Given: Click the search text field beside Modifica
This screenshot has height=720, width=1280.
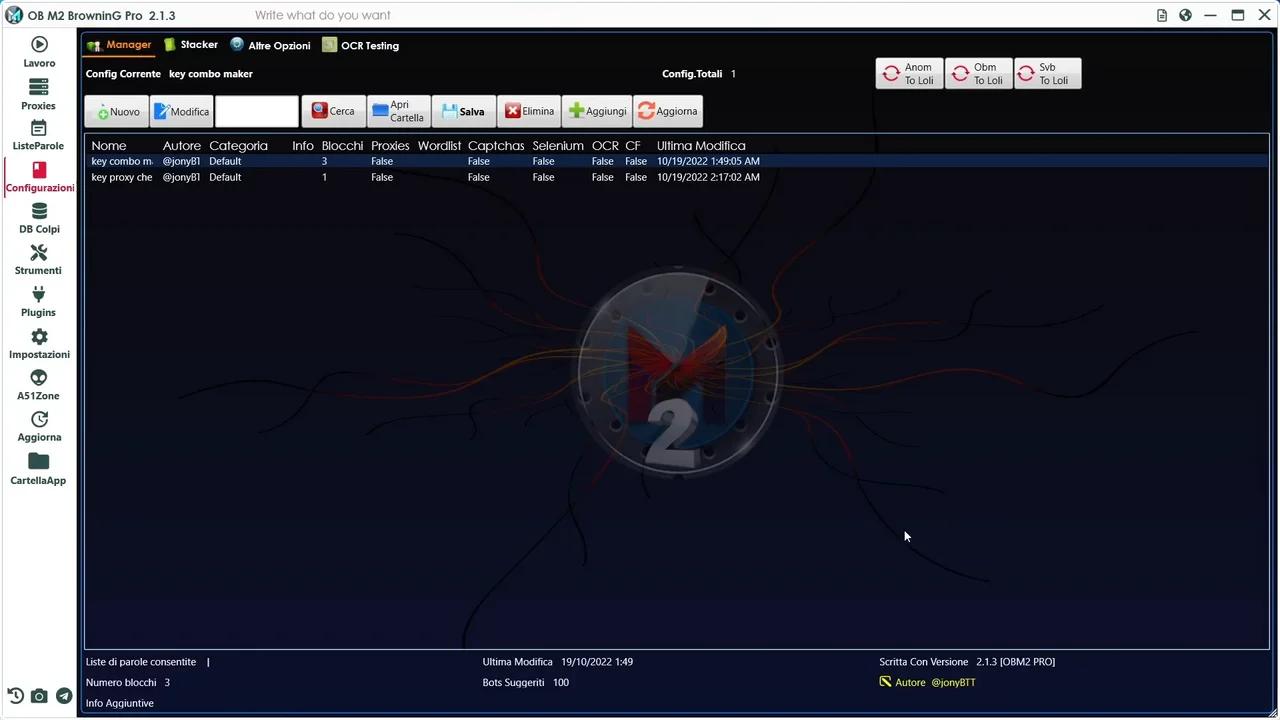Looking at the screenshot, I should tap(257, 111).
